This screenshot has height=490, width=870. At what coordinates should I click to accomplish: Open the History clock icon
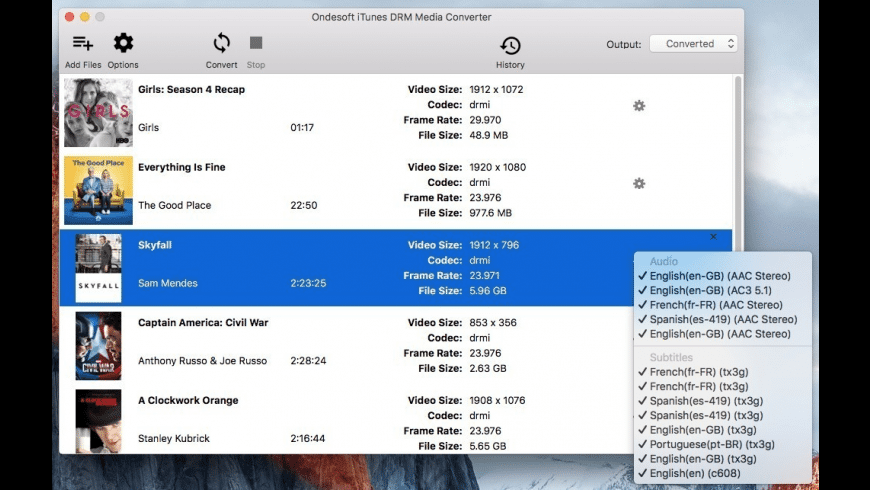click(x=510, y=45)
